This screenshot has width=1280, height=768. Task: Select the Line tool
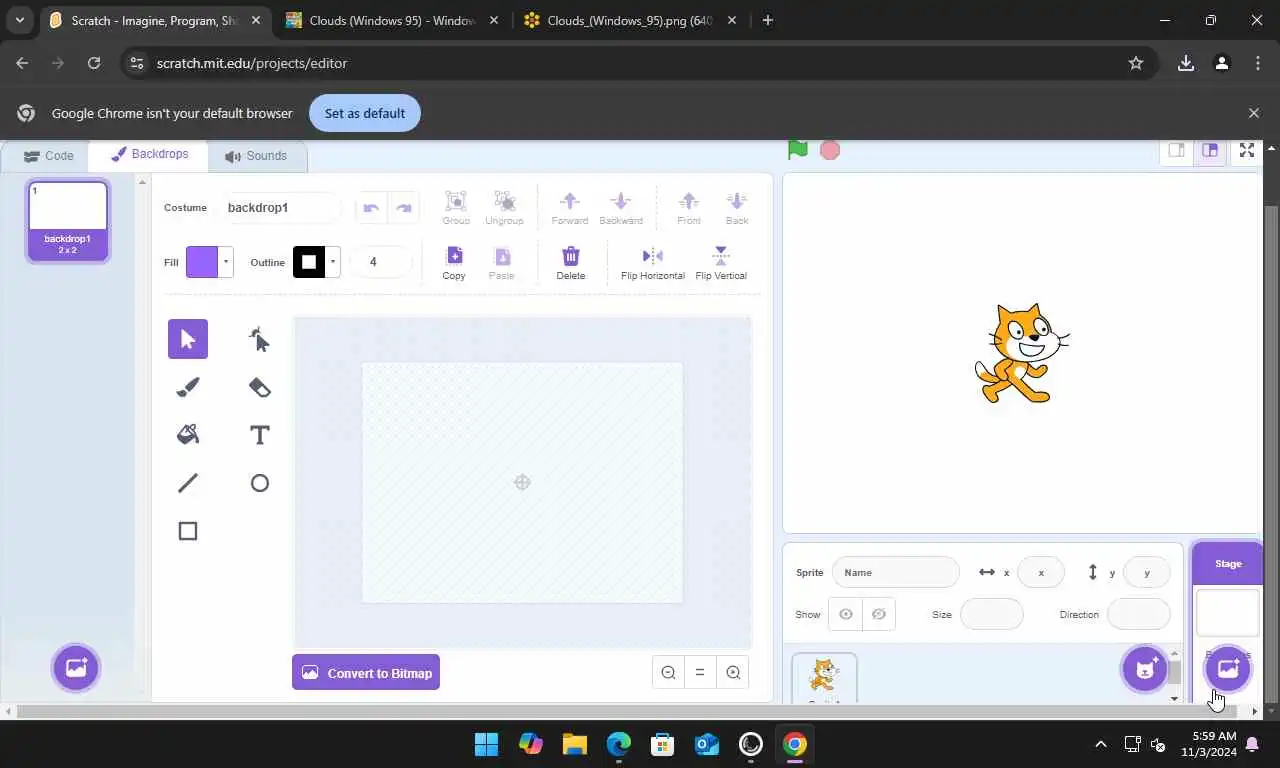(x=188, y=483)
